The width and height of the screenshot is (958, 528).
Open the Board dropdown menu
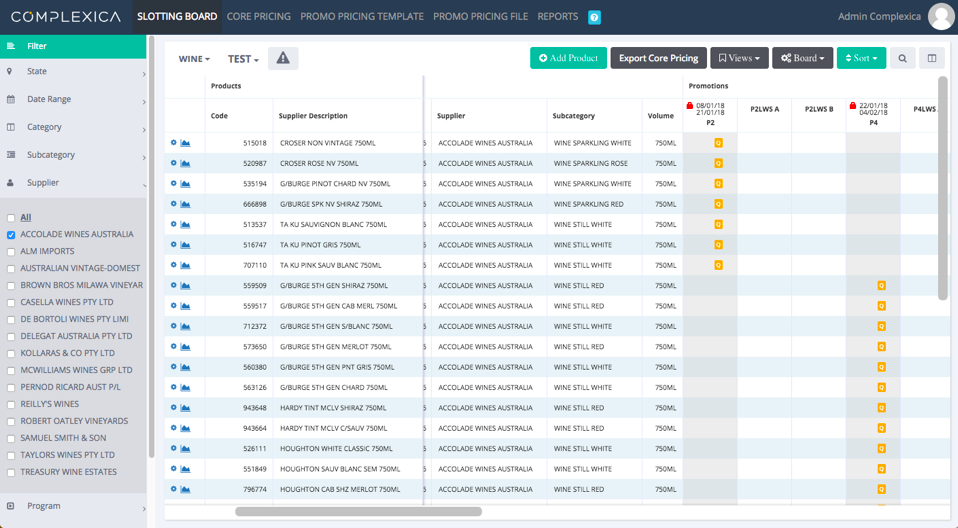coord(803,58)
